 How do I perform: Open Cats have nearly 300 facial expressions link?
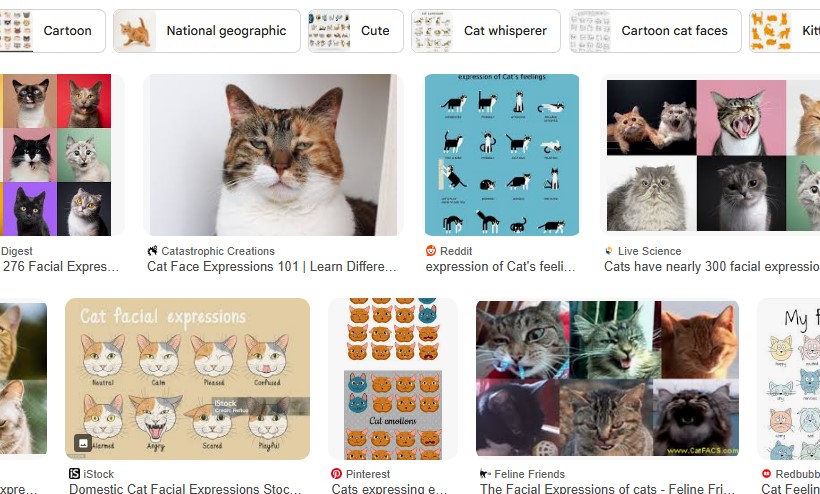[712, 267]
